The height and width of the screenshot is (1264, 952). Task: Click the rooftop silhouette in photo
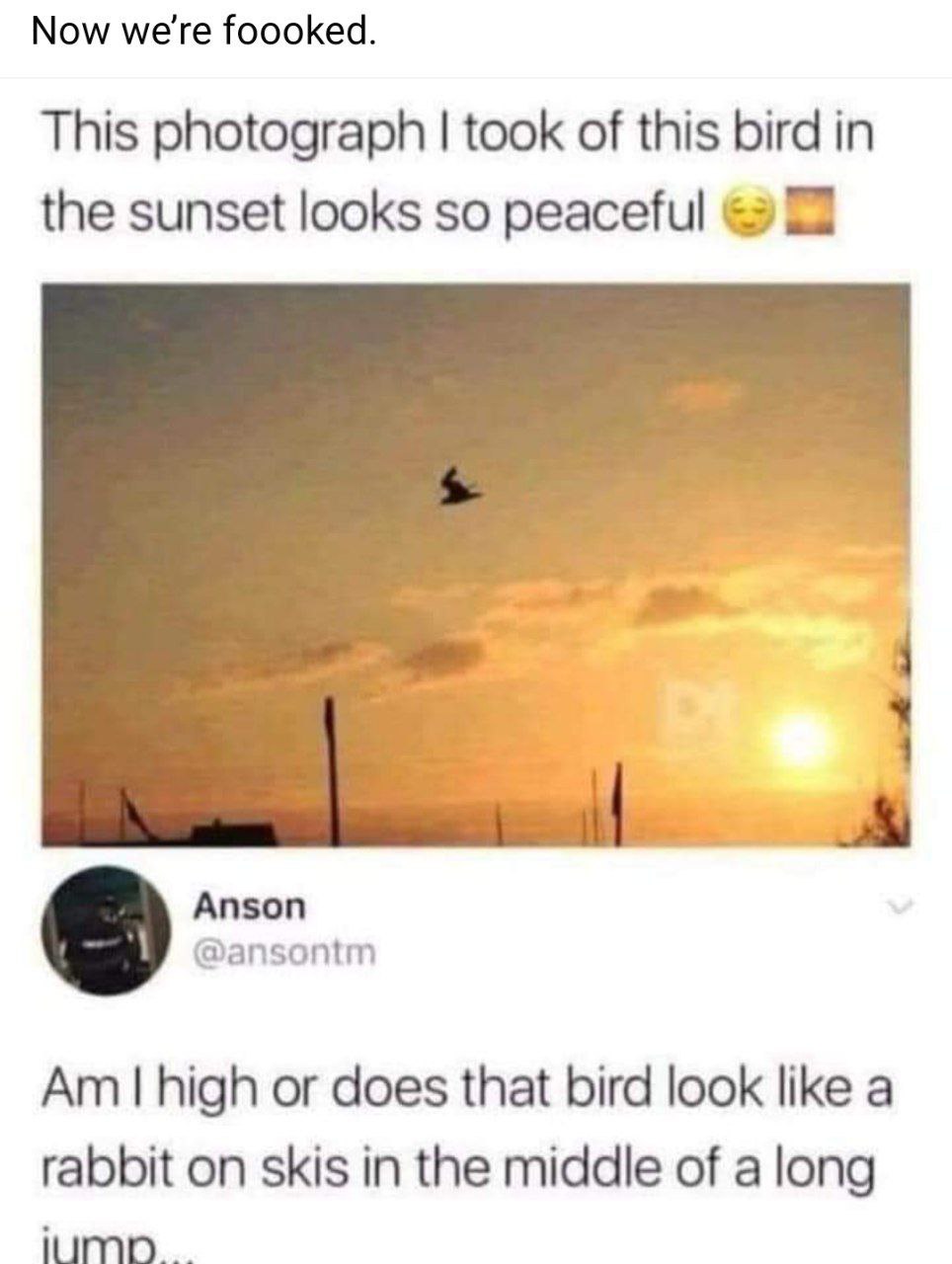[x=233, y=833]
